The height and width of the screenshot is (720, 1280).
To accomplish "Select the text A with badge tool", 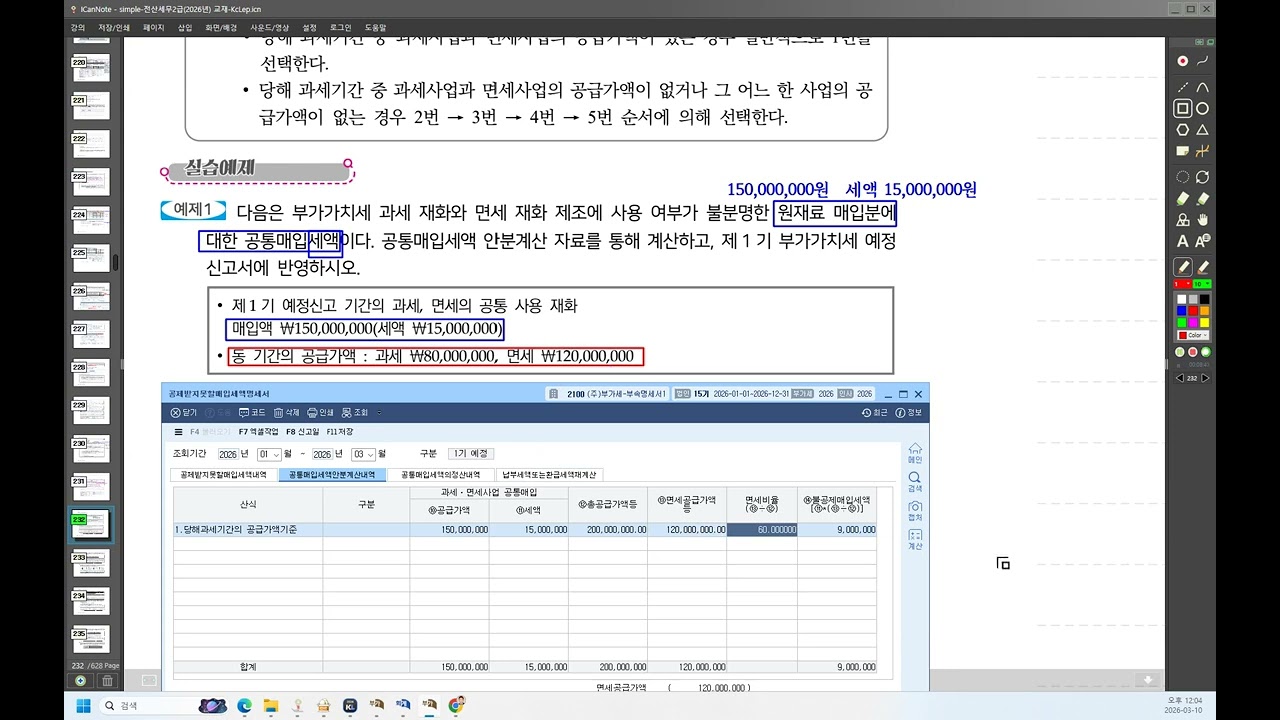I will coord(1203,240).
